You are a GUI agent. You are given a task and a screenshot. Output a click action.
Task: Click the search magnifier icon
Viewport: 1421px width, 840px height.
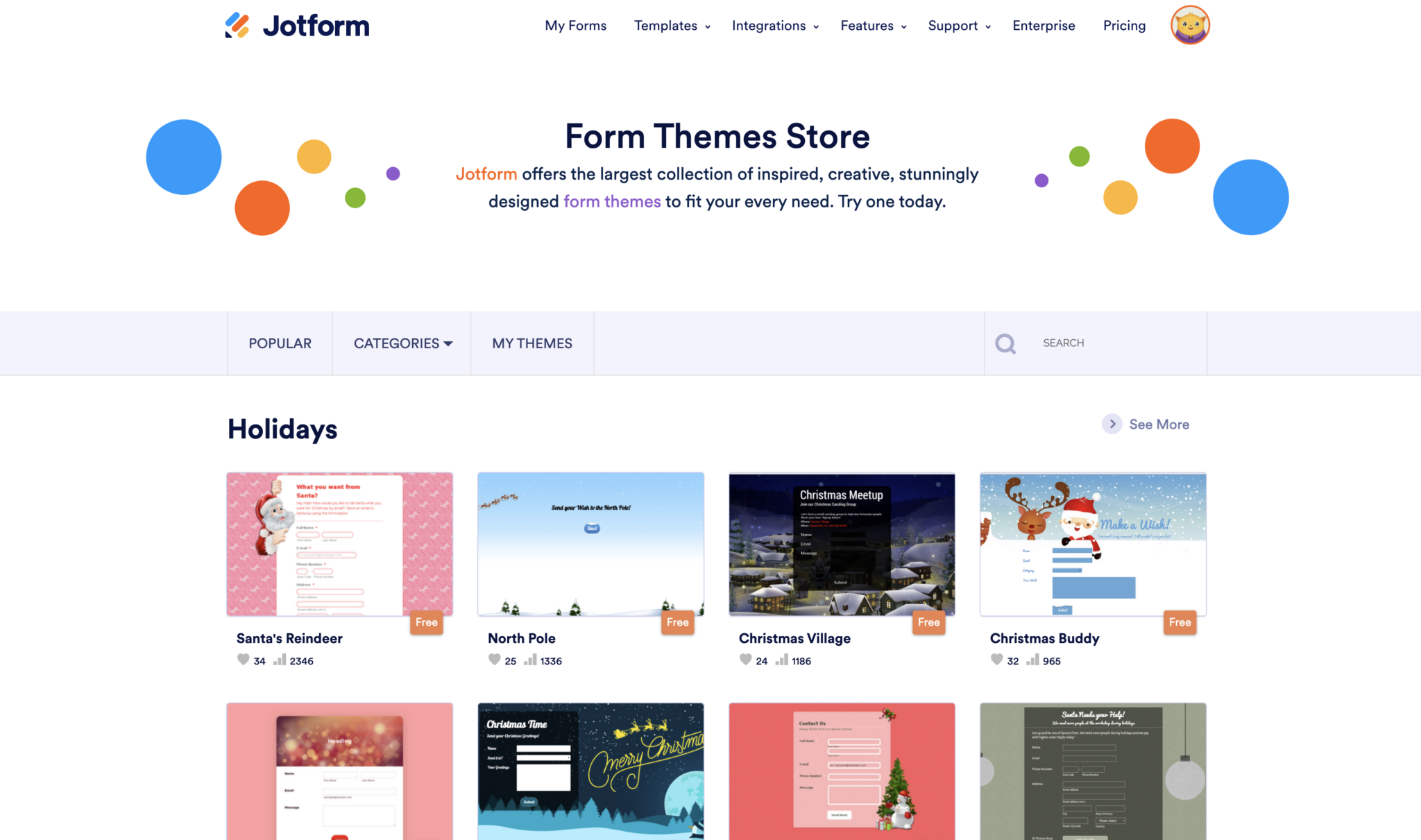(1005, 343)
